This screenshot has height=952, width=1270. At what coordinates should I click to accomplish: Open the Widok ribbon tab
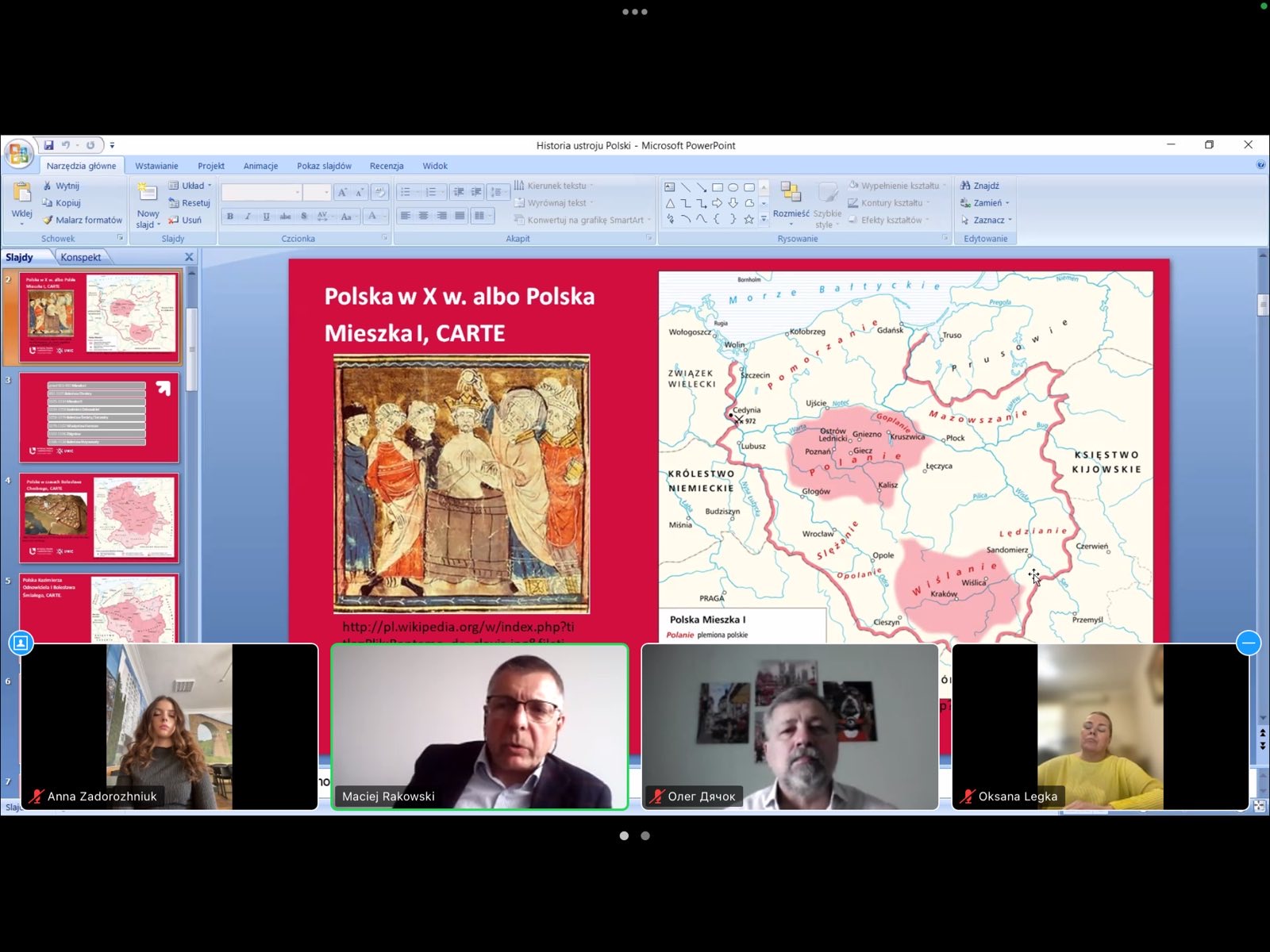tap(435, 166)
